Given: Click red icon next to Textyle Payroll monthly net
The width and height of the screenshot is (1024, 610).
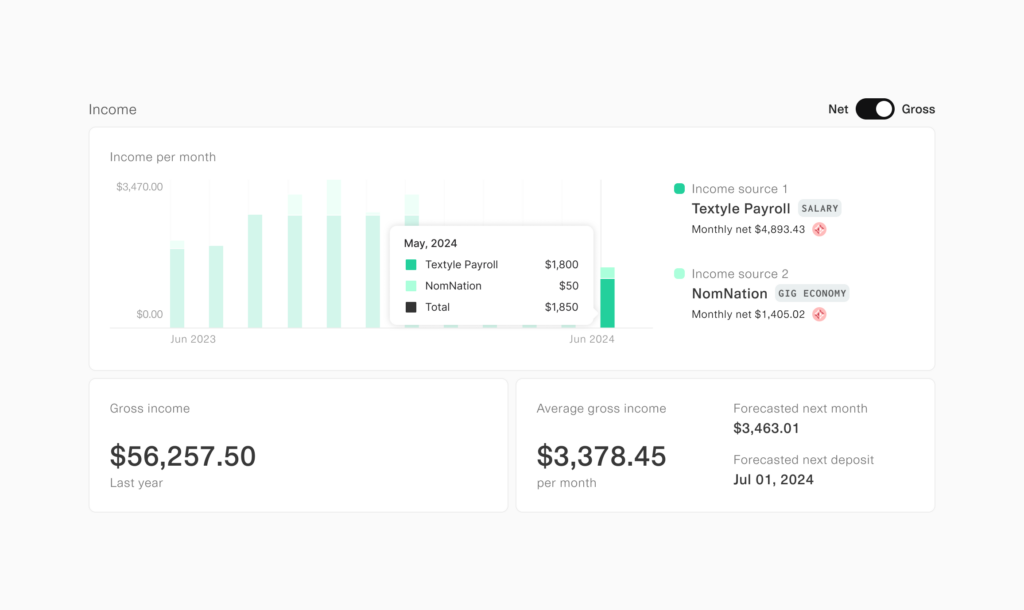Looking at the screenshot, I should tap(819, 229).
